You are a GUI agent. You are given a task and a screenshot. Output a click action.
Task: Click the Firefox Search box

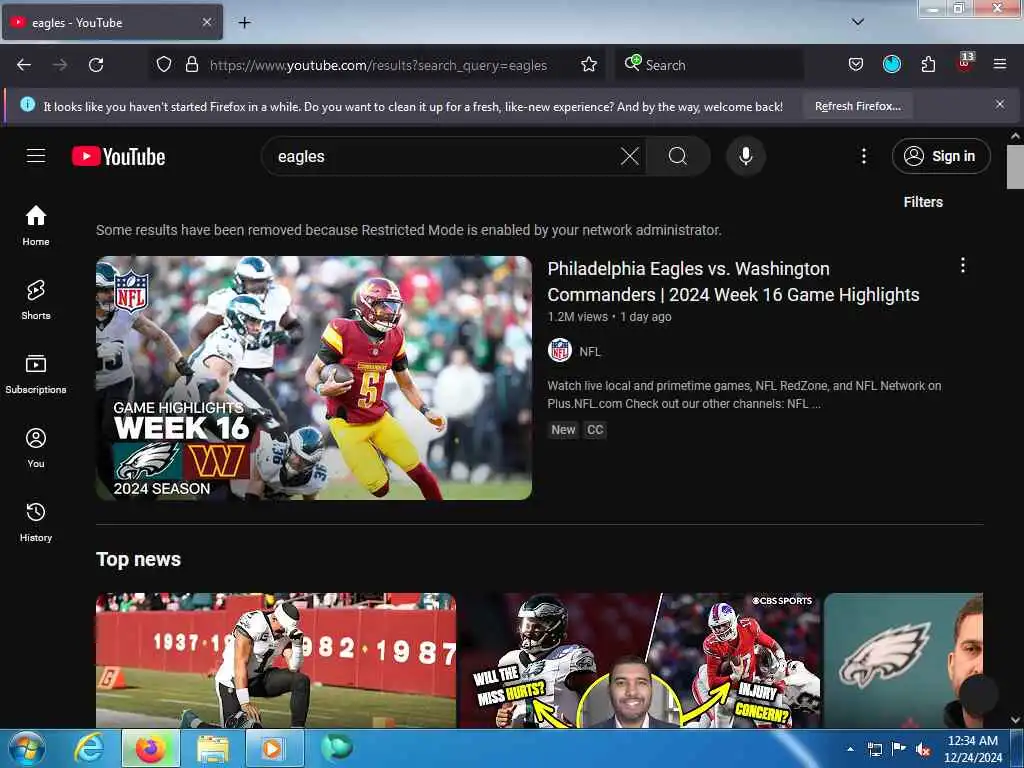coord(709,65)
